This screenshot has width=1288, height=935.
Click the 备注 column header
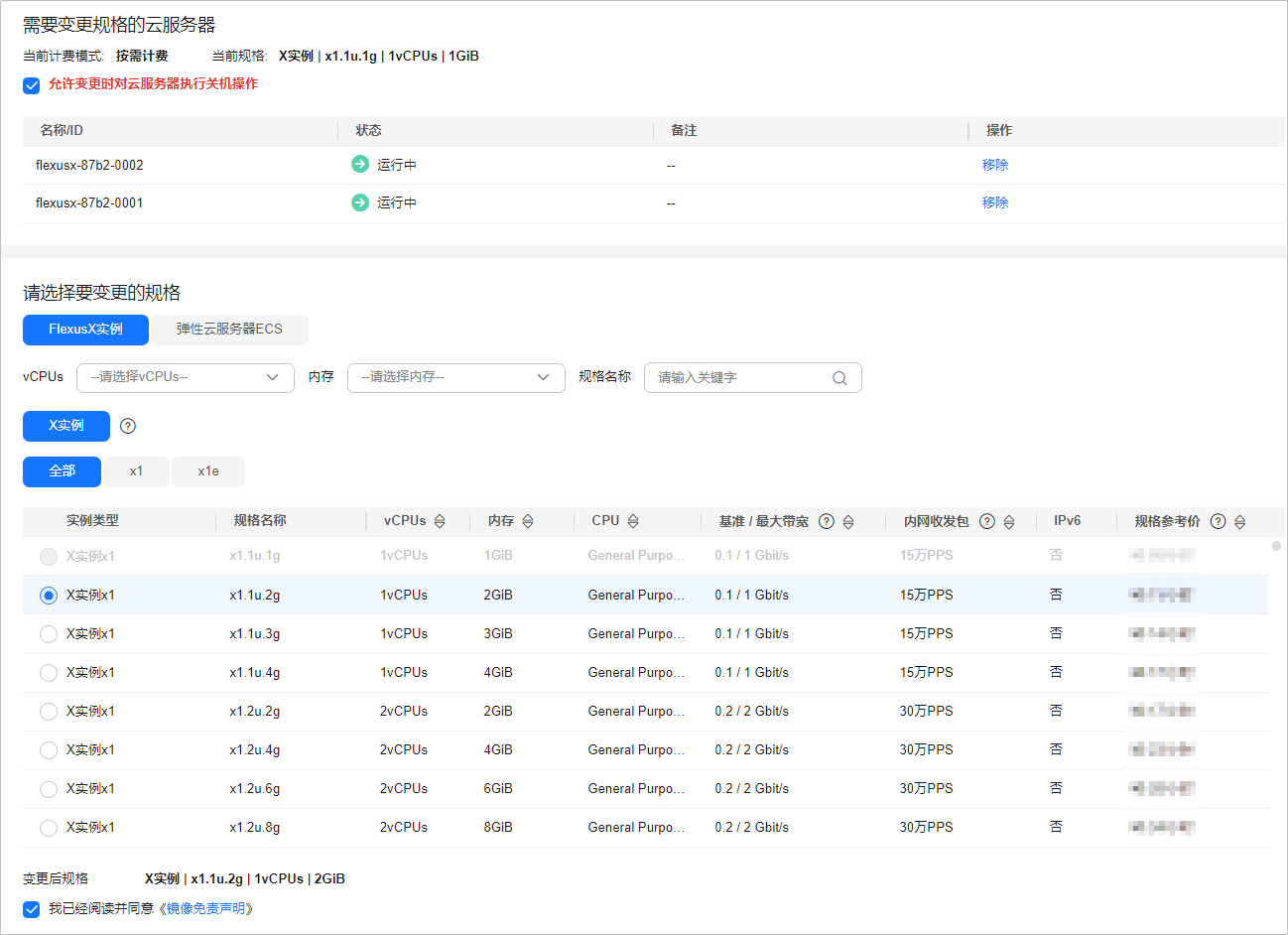[684, 131]
